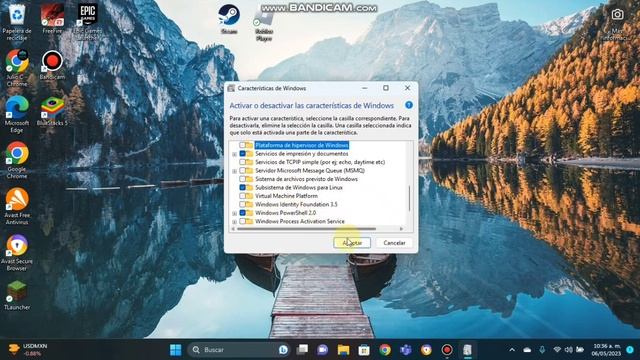
Task: Select the Roblox Player desktop icon
Action: tap(264, 24)
